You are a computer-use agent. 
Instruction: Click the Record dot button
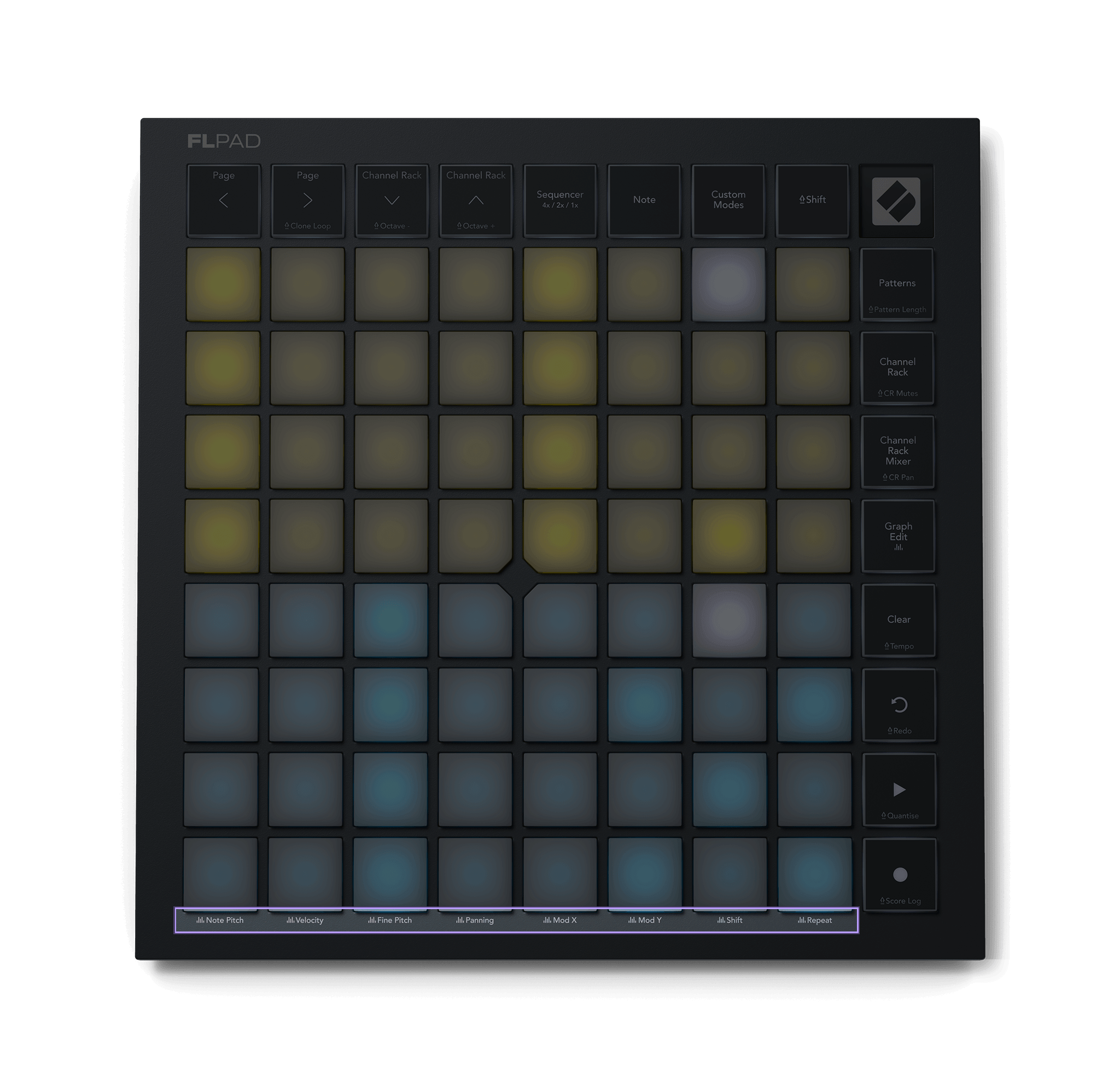[x=900, y=875]
